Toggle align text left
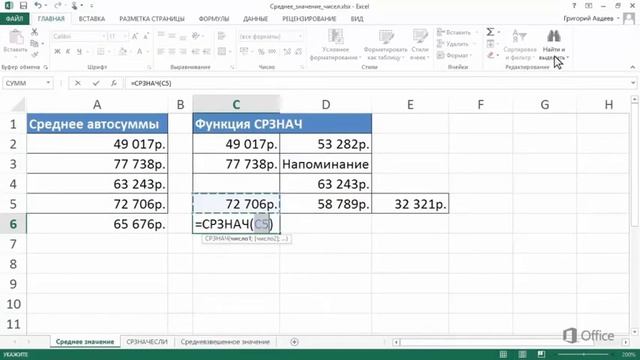This screenshot has height=360, width=640. tap(161, 51)
